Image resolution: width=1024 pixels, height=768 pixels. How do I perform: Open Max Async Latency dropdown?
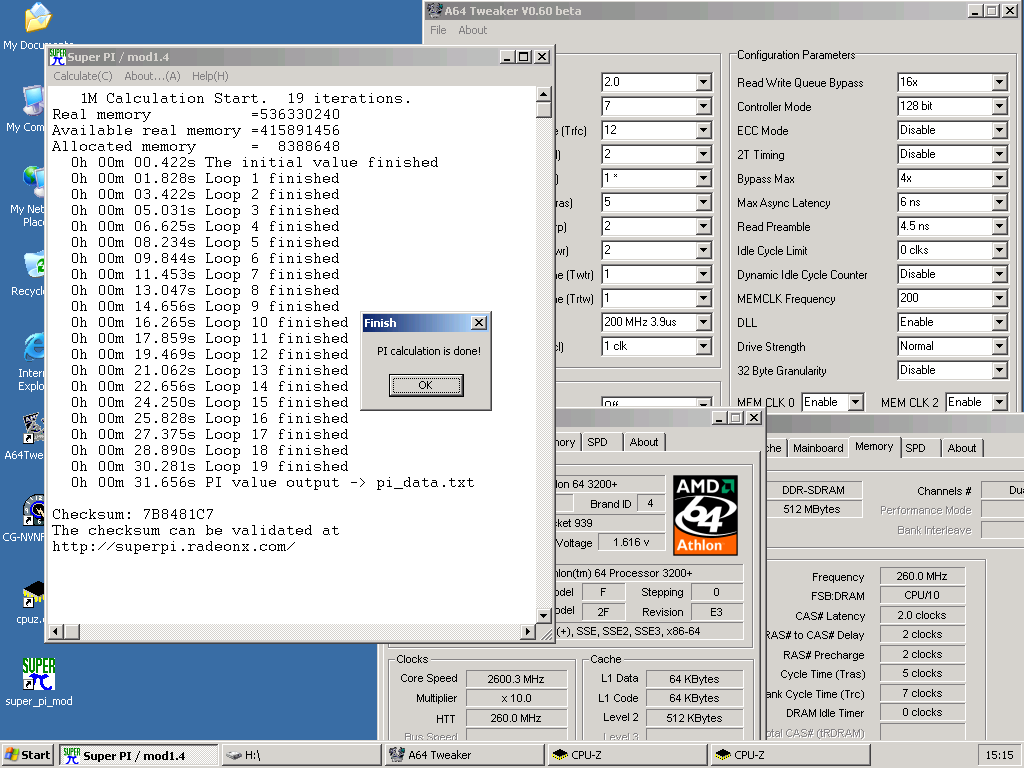coord(999,202)
